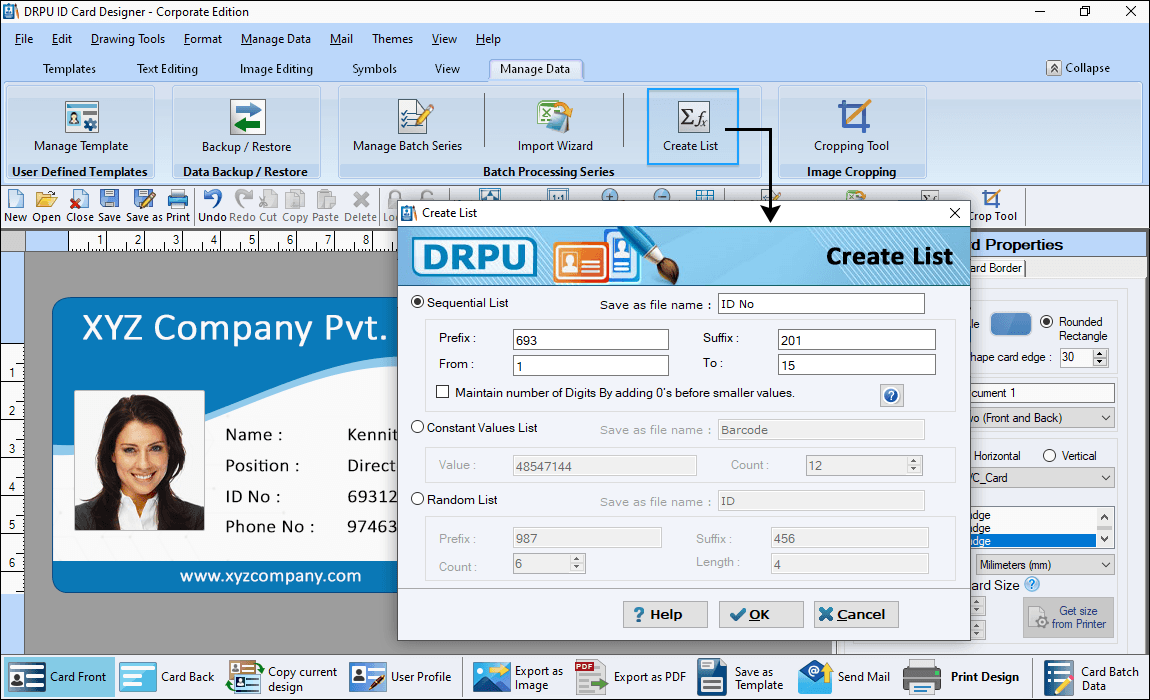Click the Save as toolbar icon
This screenshot has height=700, width=1150.
tap(144, 206)
